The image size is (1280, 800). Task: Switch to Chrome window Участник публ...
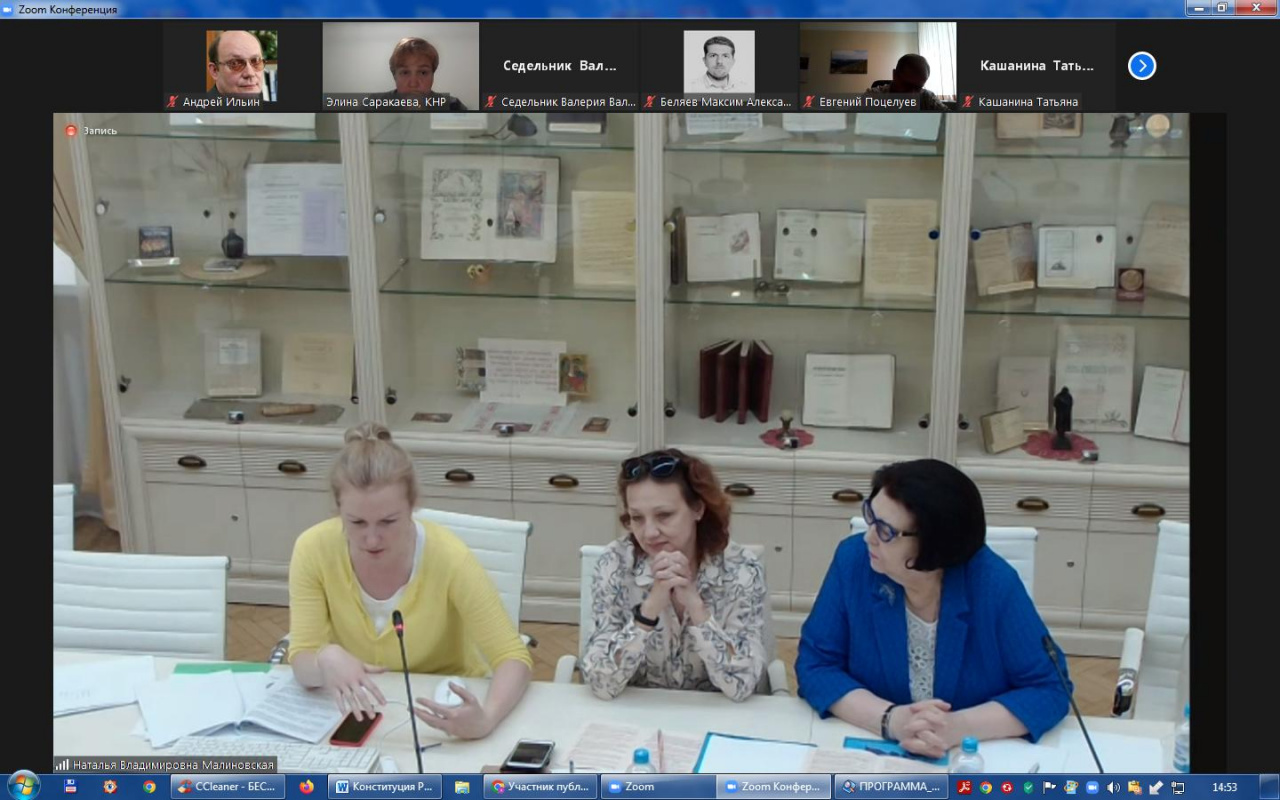click(540, 787)
